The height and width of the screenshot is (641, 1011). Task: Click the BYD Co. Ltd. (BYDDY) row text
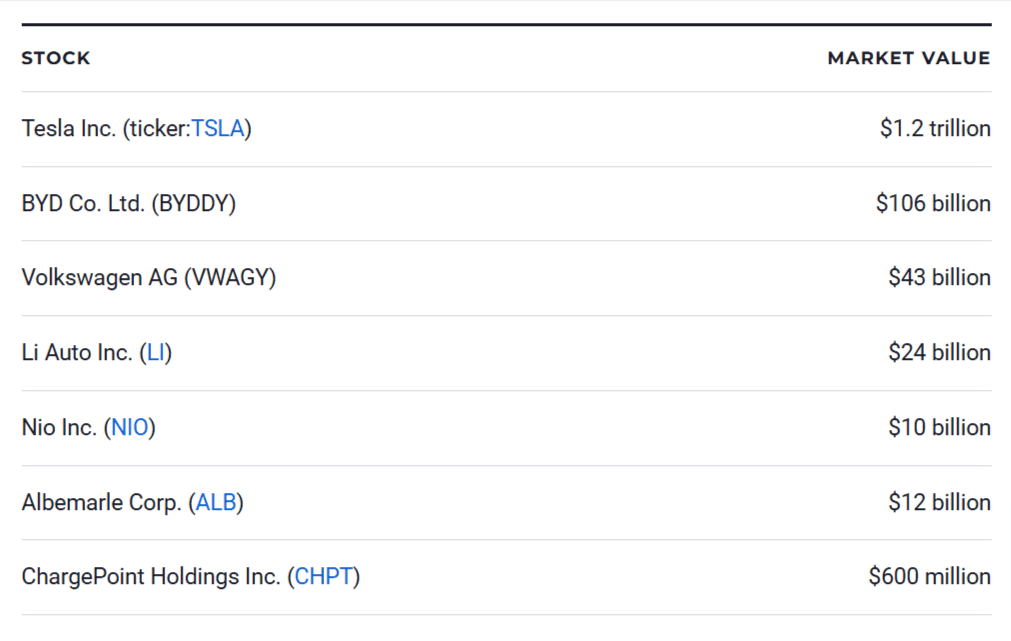[x=128, y=204]
